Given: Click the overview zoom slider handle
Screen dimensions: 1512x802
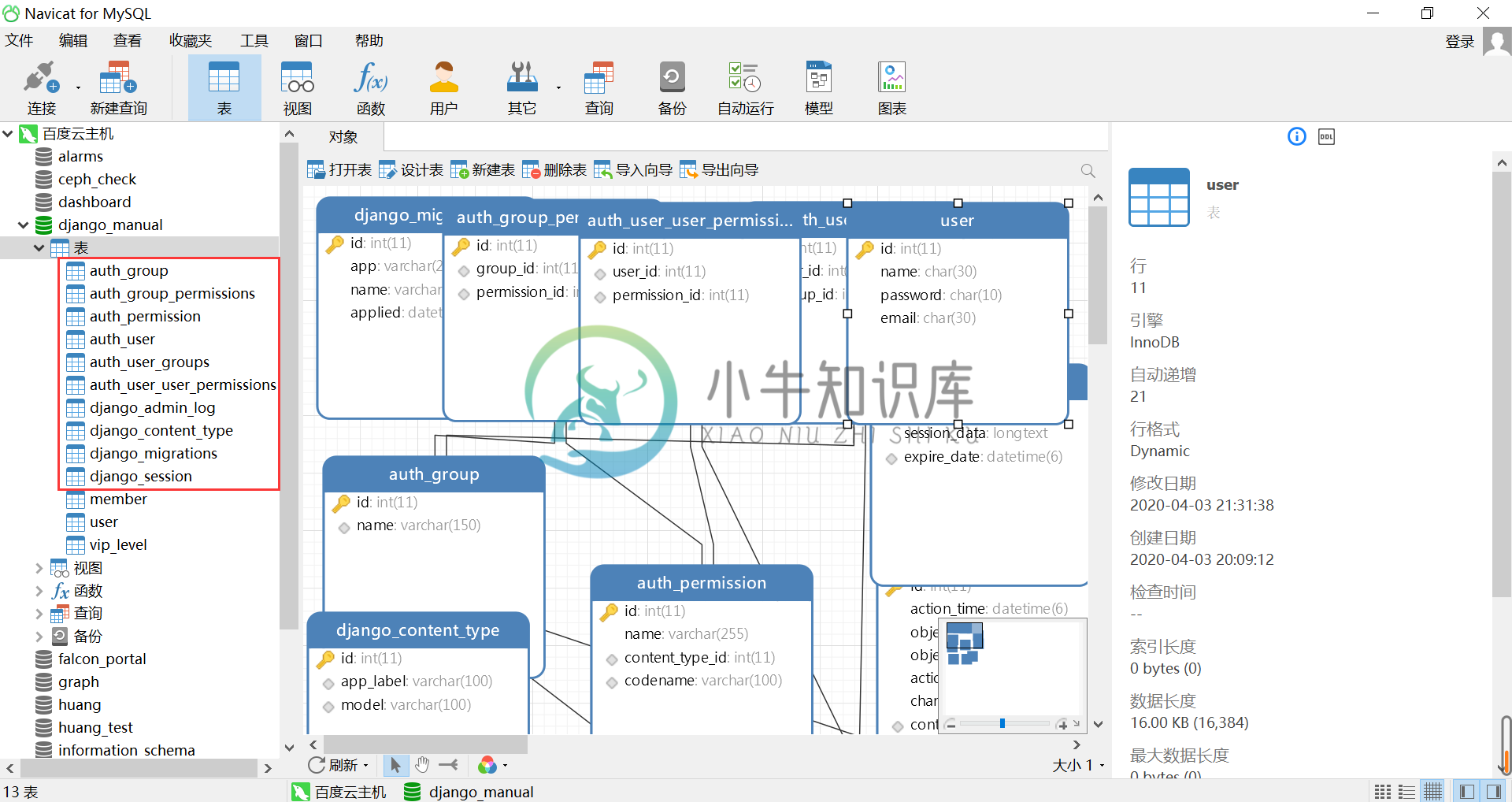Looking at the screenshot, I should [1002, 723].
